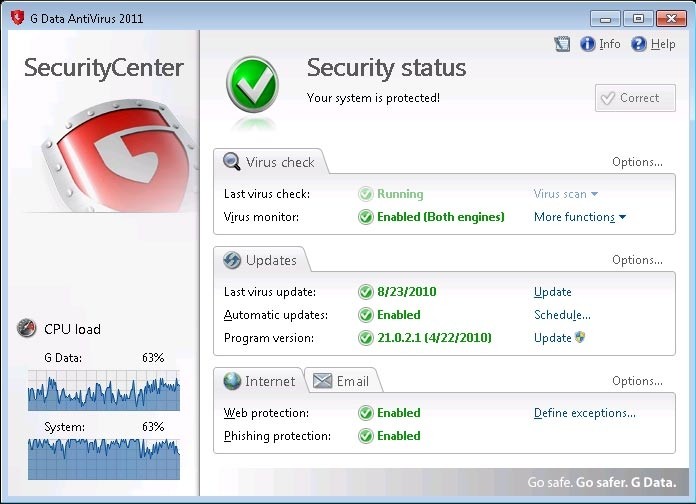696x504 pixels.
Task: Open Options for Internet section
Action: [637, 381]
